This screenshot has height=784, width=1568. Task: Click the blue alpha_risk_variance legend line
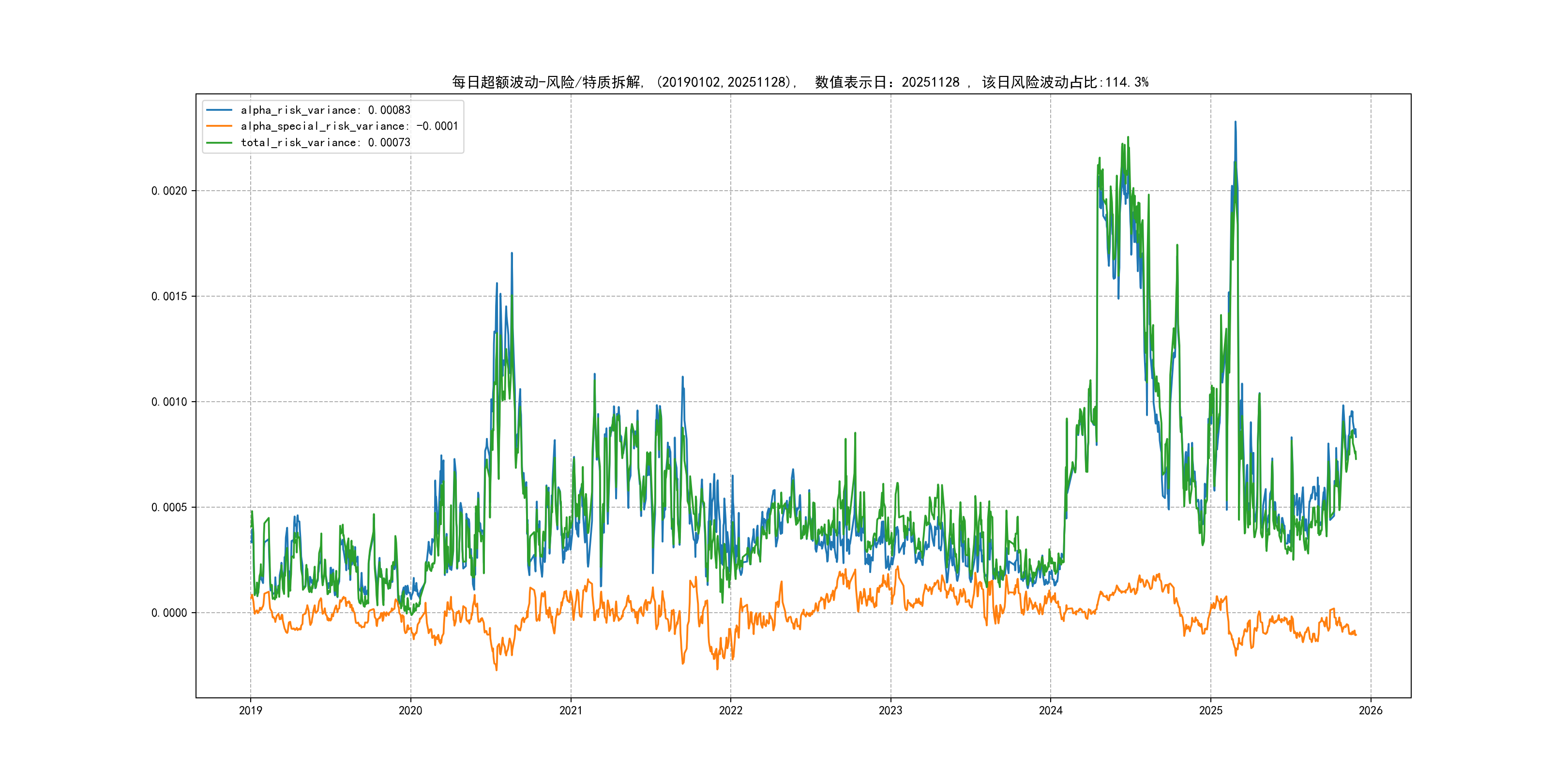pos(219,110)
